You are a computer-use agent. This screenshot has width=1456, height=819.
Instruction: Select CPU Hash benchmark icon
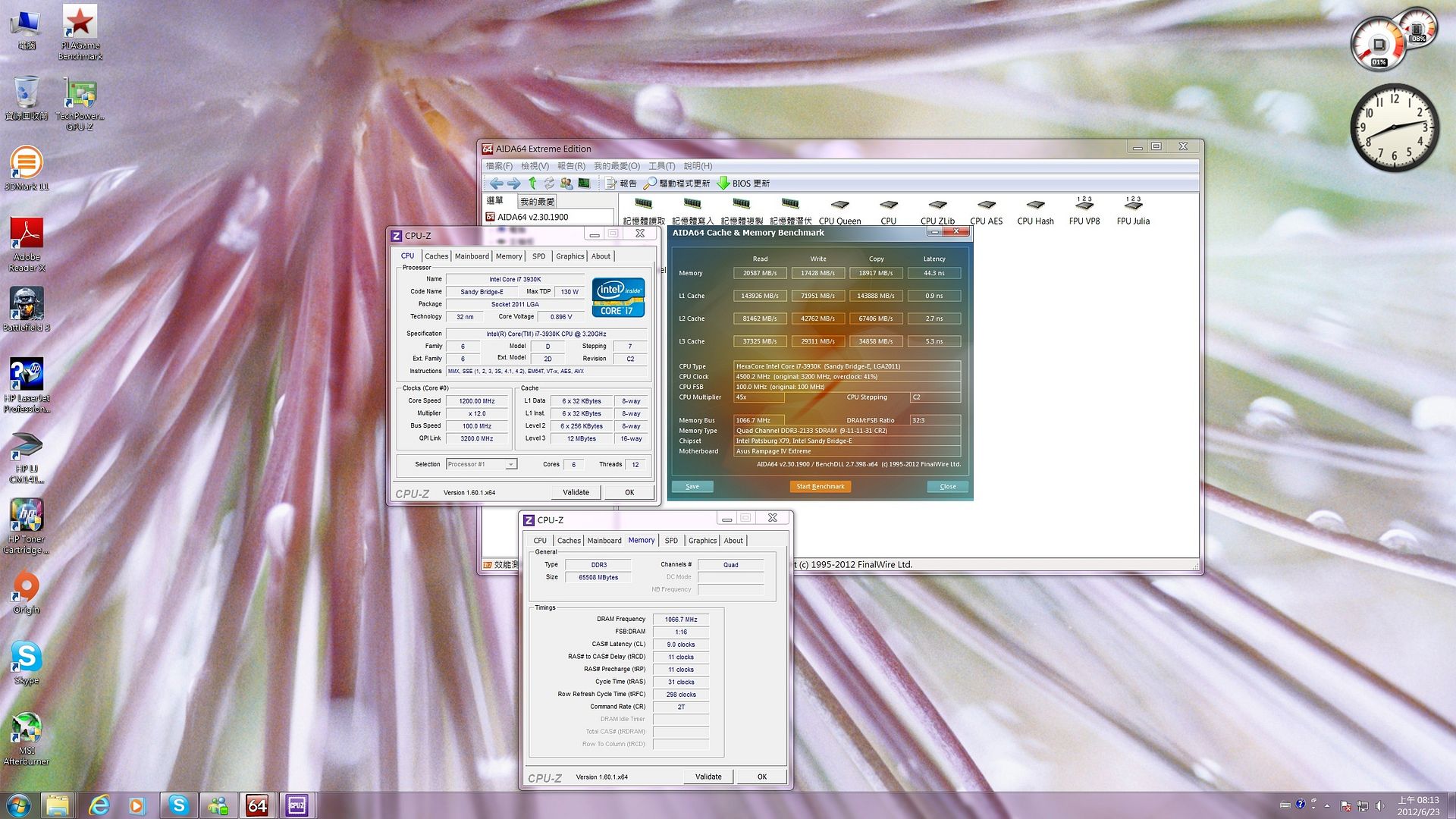coord(1035,212)
